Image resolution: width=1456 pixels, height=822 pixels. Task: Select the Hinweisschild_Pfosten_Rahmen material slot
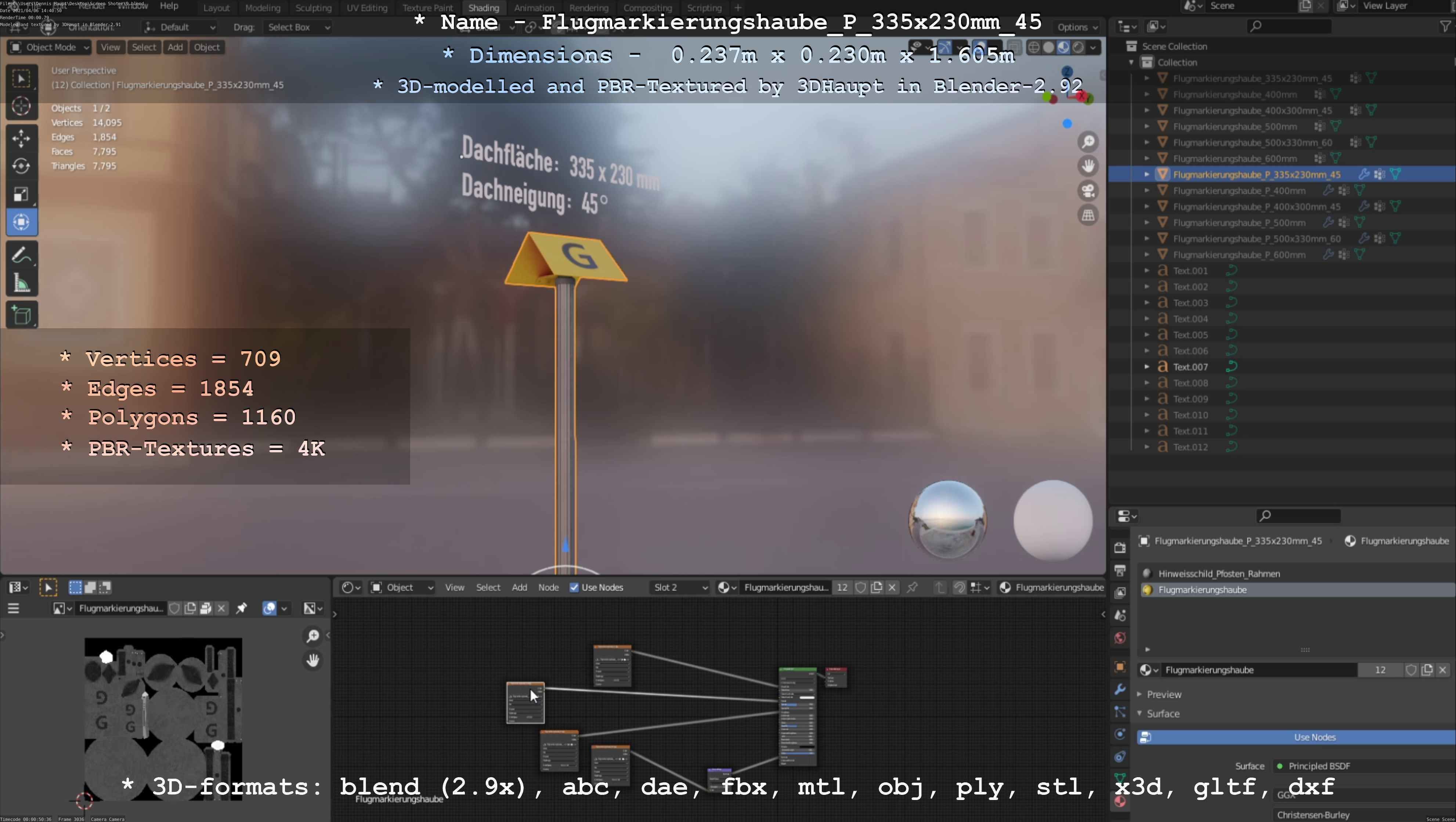[1219, 573]
